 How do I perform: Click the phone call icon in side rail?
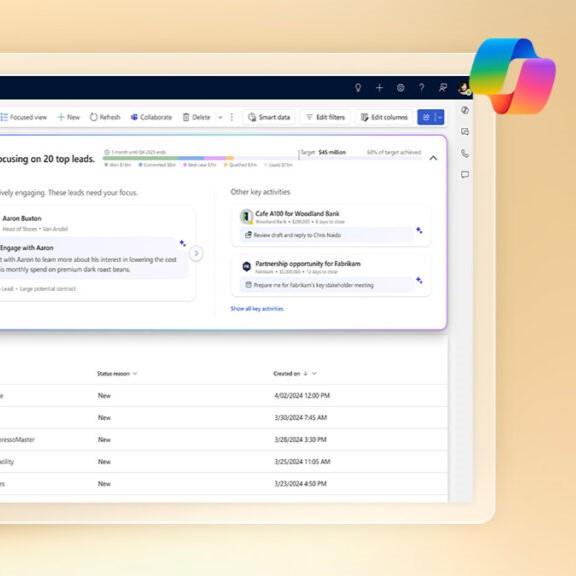465,153
